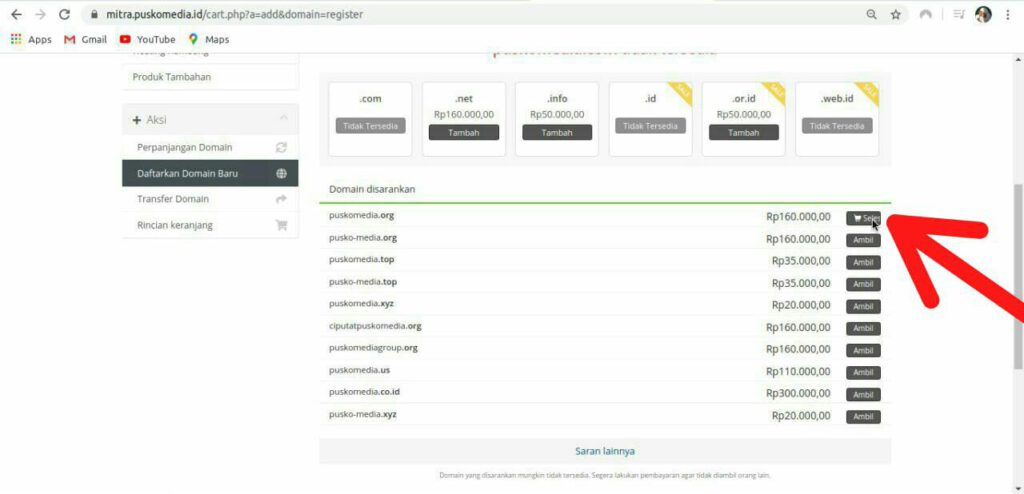Go back with browser back arrow

point(16,14)
